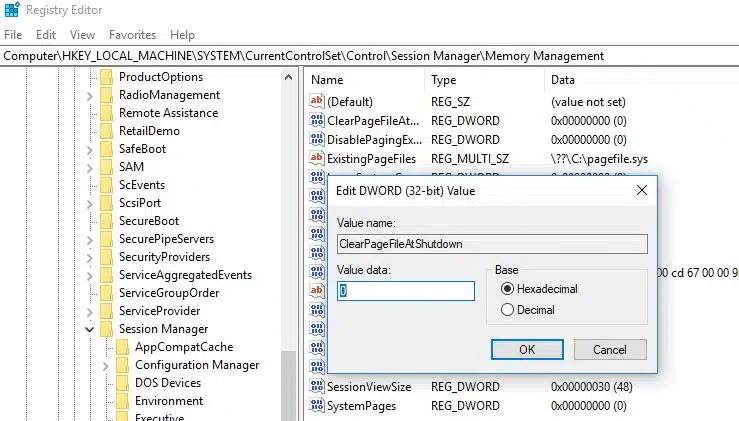Viewport: 739px width, 421px height.
Task: Click the SafeBoot folder icon
Action: coord(107,149)
